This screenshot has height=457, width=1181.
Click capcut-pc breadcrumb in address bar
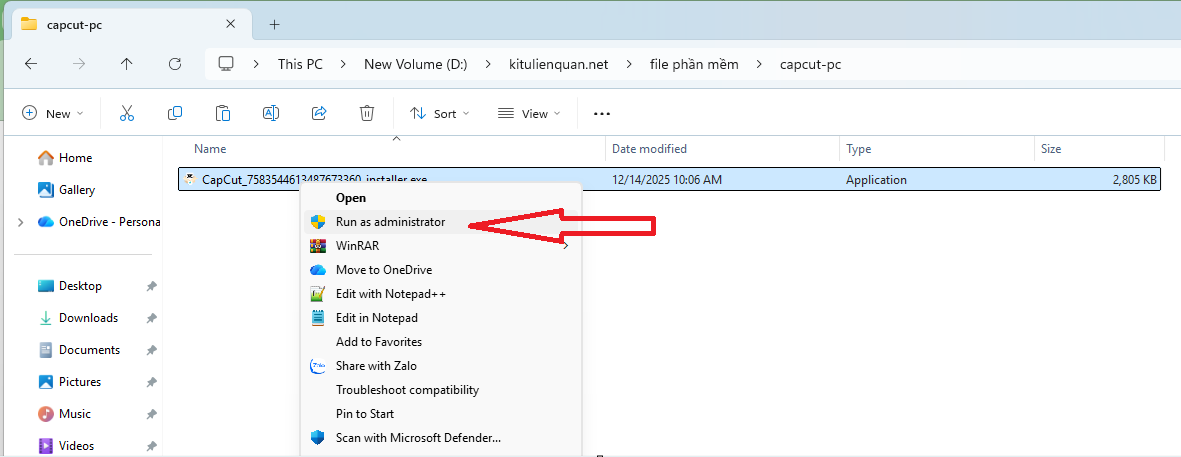[810, 65]
